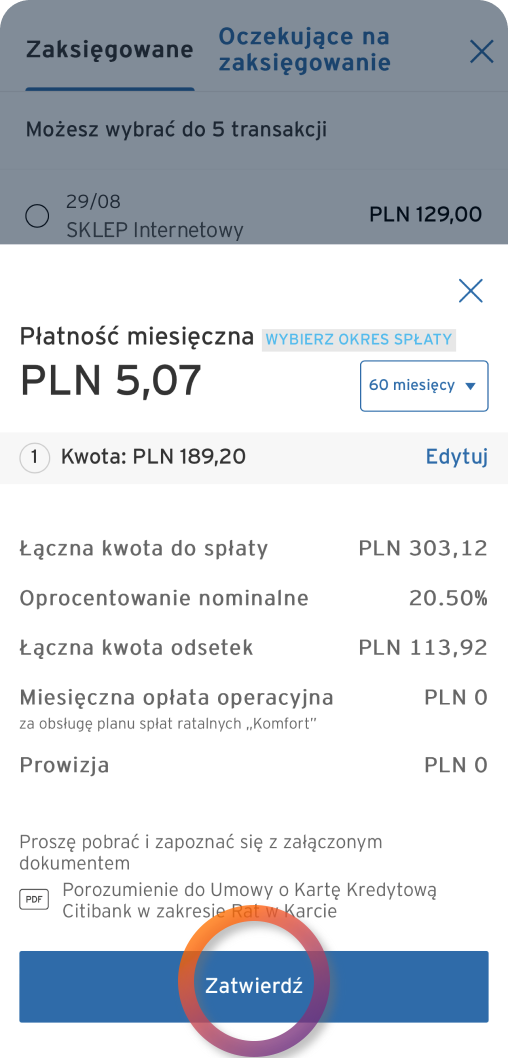Viewport: 508px width, 1058px height.
Task: Tap the WYBIERZ OKRES SPŁATY label
Action: tap(359, 339)
